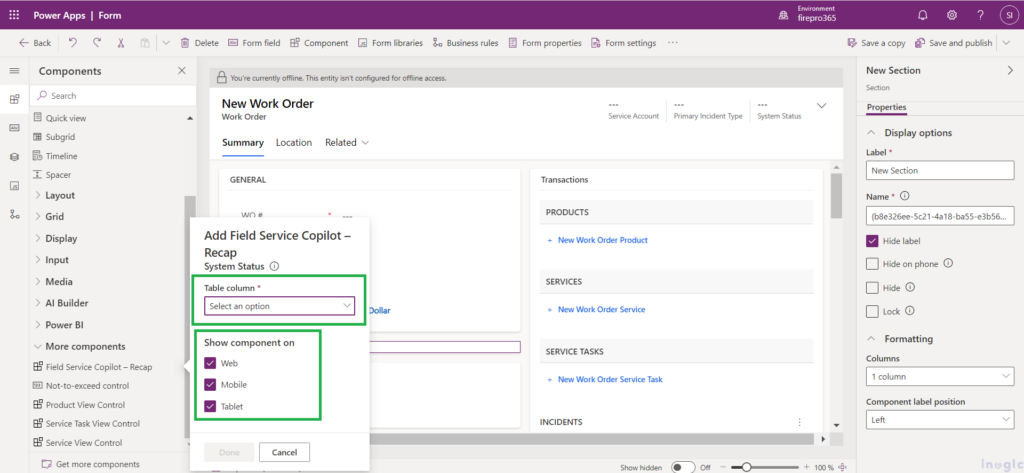Screen dimensions: 1024x473
Task: Open the settings gear icon
Action: click(x=951, y=14)
